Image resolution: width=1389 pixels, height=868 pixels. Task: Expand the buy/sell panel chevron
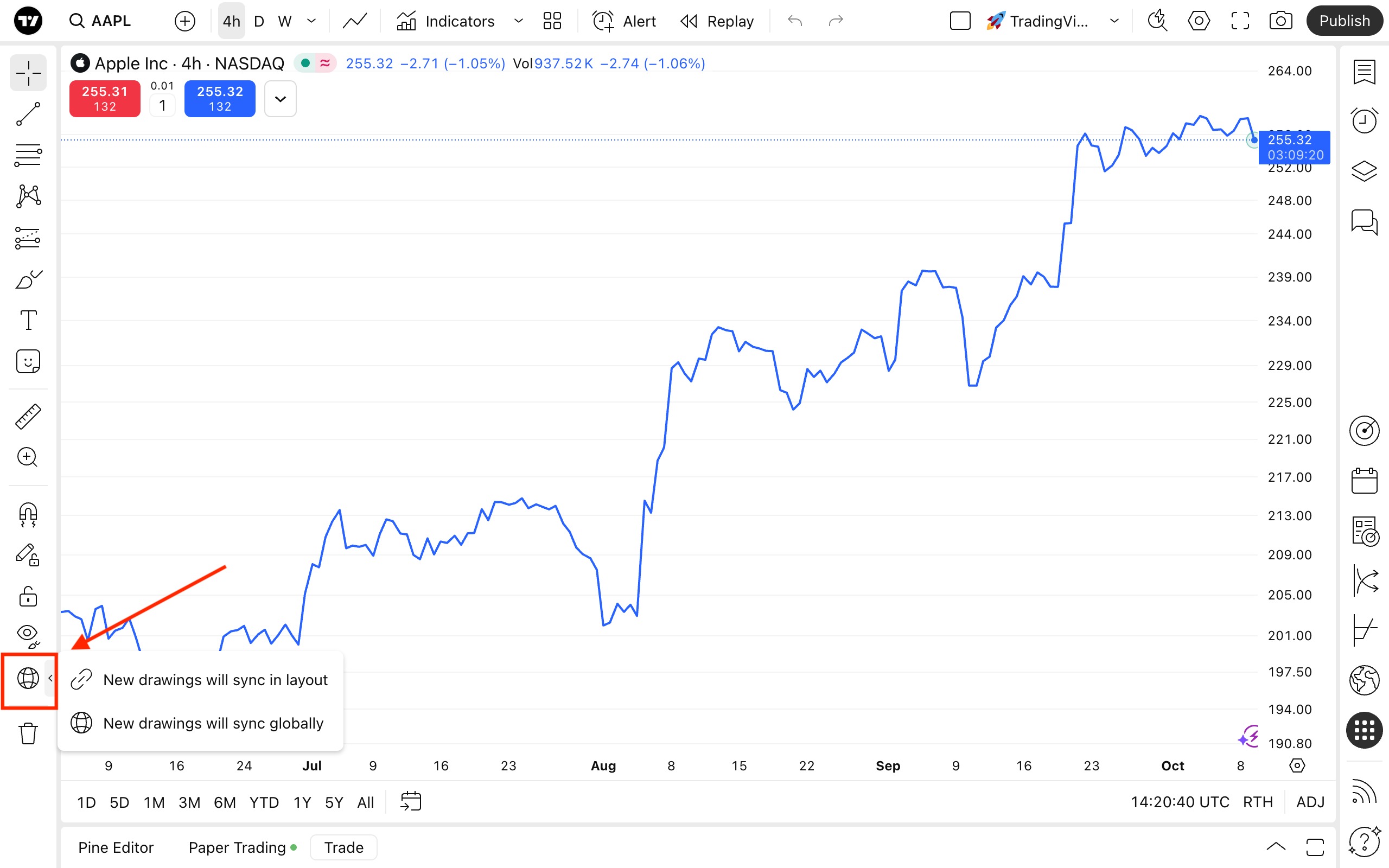coord(280,99)
